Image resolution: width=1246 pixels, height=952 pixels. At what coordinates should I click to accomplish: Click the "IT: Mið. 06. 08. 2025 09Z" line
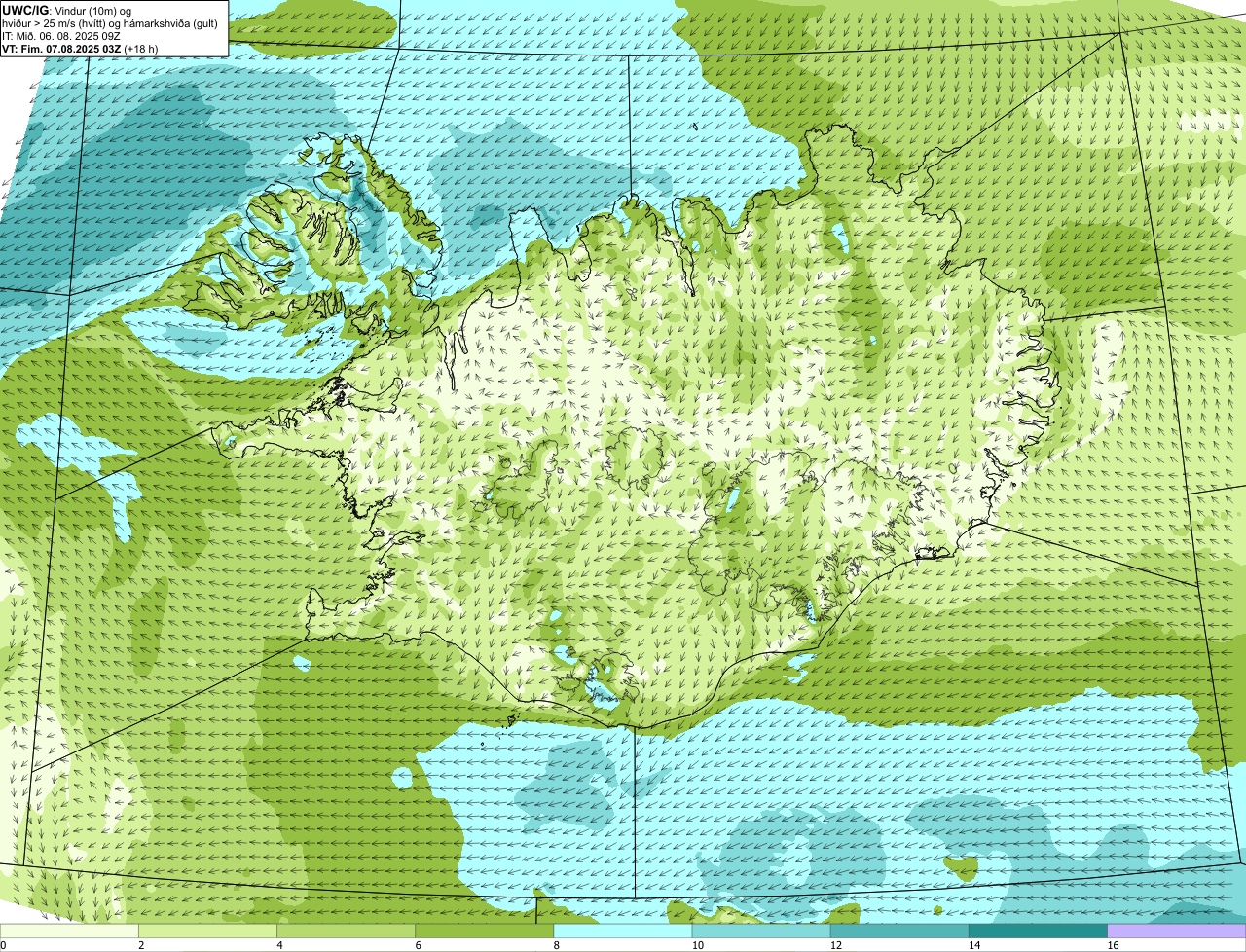click(61, 36)
